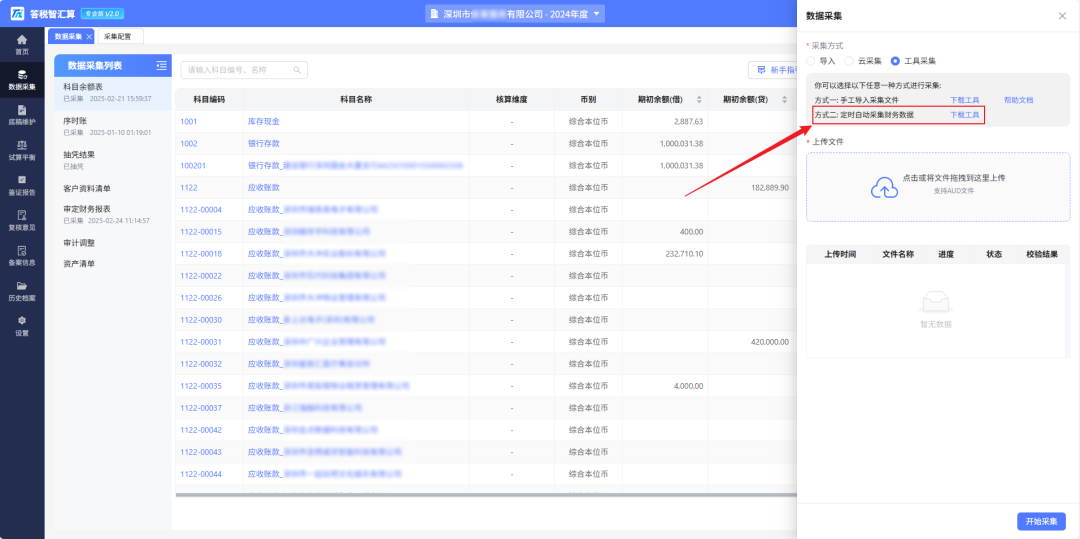The width and height of the screenshot is (1080, 539).
Task: Click the 上传时间 column header
Action: tap(840, 255)
